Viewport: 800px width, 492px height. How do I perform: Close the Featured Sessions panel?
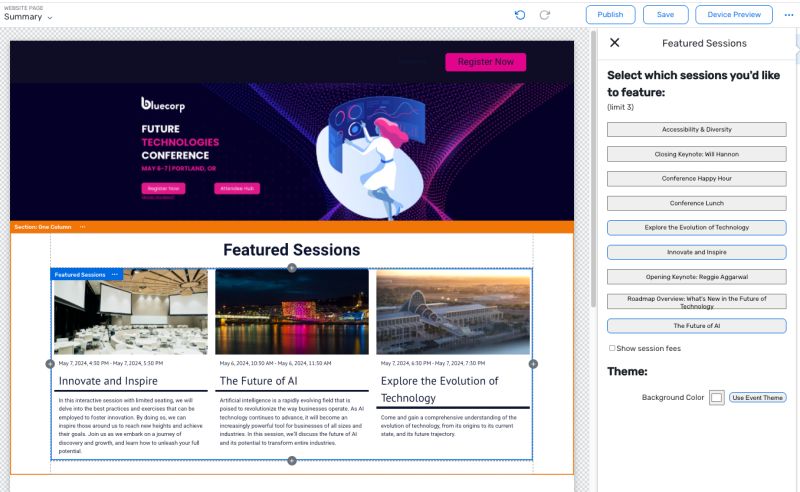tap(615, 43)
